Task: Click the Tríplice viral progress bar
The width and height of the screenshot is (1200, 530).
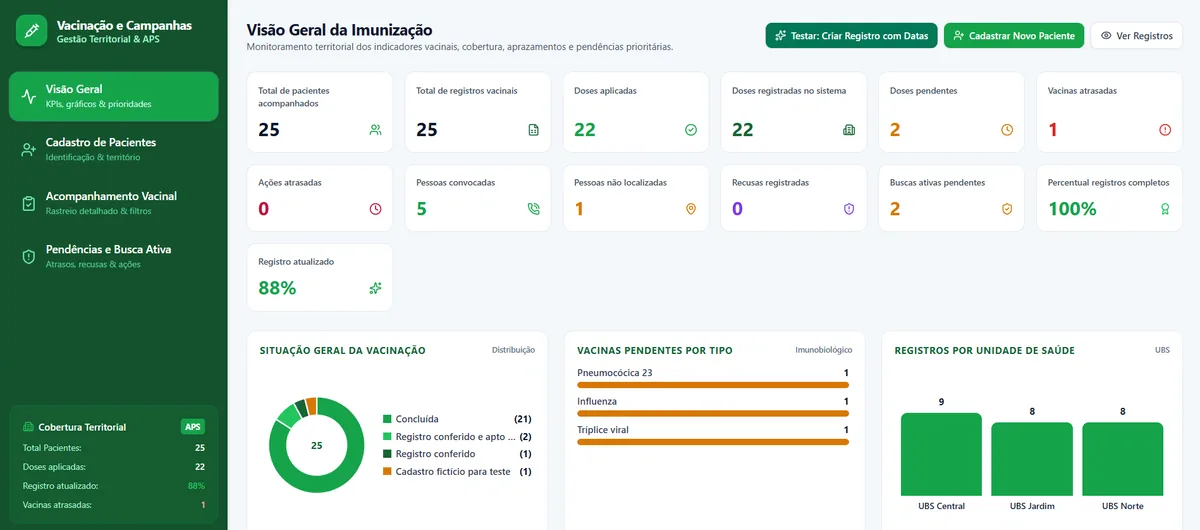Action: pos(713,441)
